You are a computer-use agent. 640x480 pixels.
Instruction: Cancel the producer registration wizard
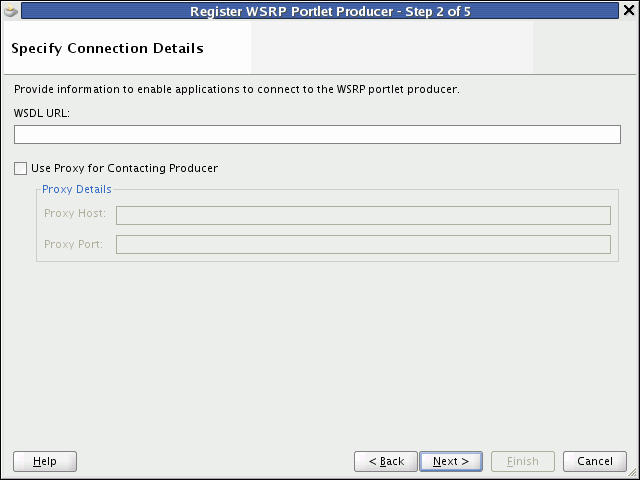click(x=595, y=461)
